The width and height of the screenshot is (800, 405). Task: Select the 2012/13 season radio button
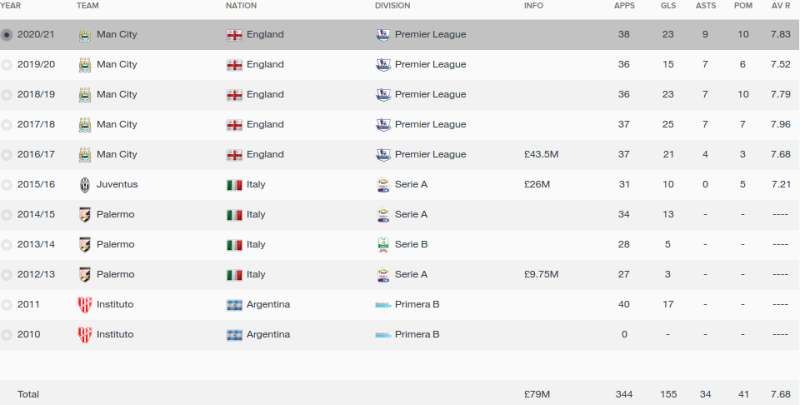(x=7, y=275)
